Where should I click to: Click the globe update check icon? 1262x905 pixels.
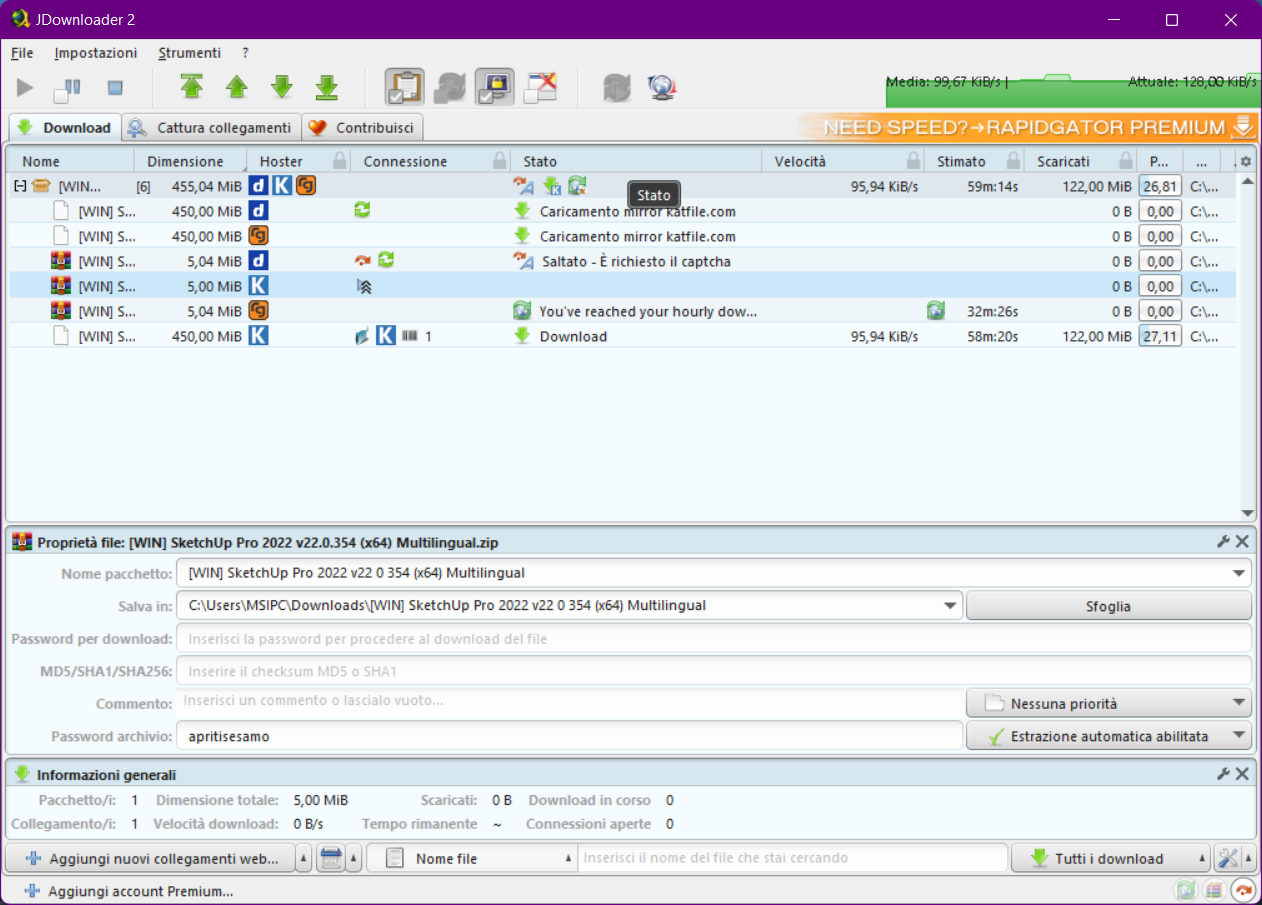click(x=661, y=88)
